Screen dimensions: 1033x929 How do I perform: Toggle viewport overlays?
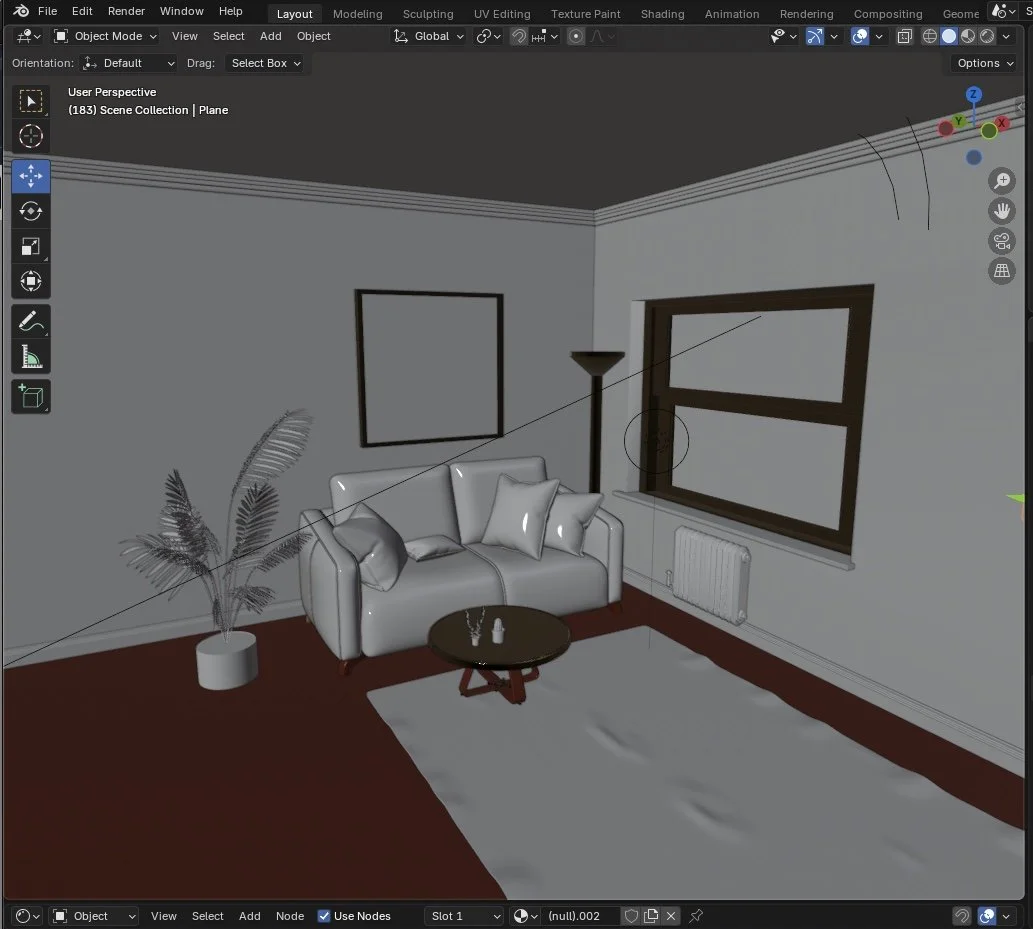[x=860, y=36]
